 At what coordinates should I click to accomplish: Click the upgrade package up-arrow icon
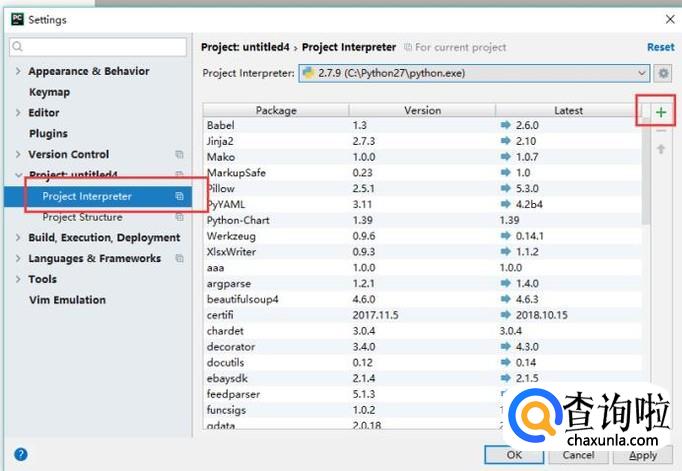(x=661, y=150)
